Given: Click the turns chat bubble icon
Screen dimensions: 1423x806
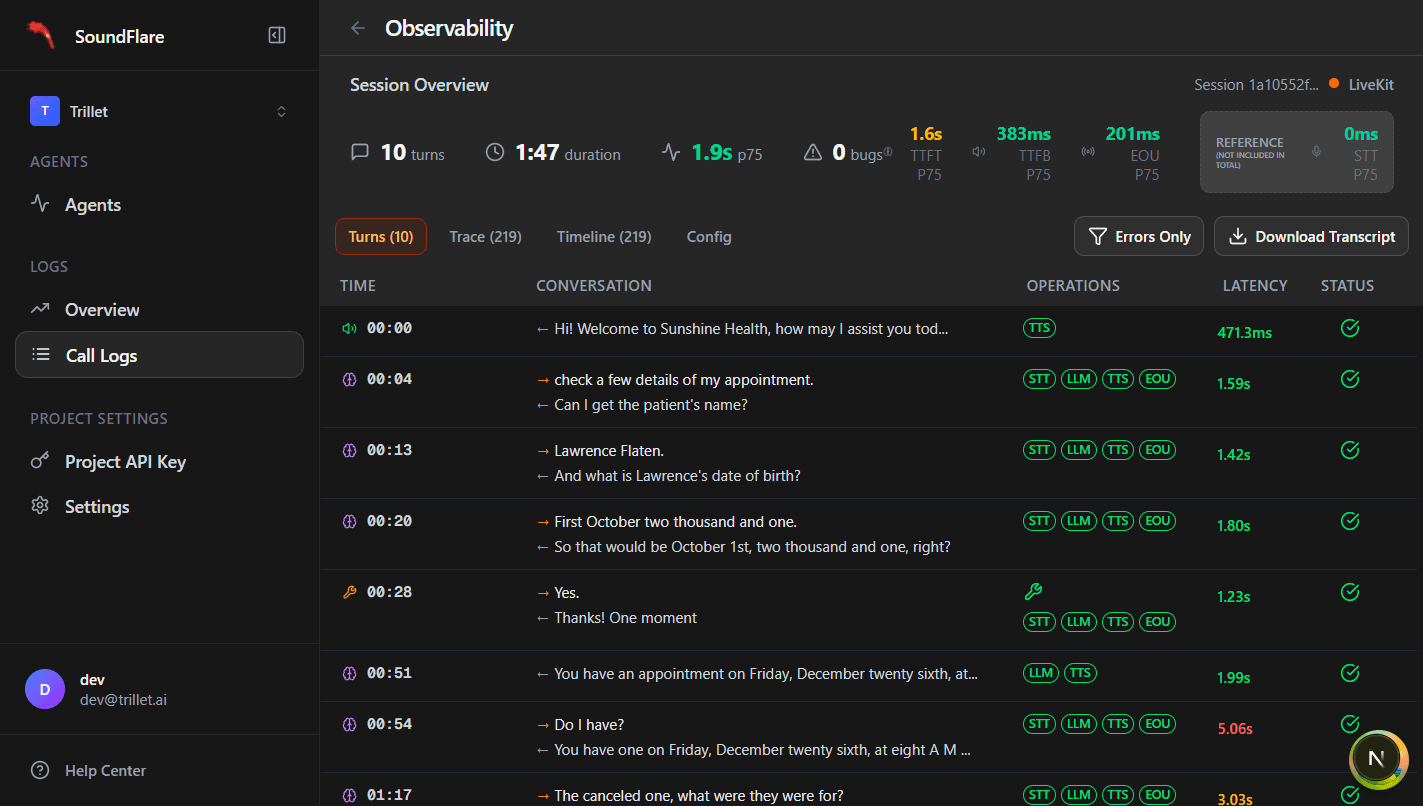Looking at the screenshot, I should [360, 153].
